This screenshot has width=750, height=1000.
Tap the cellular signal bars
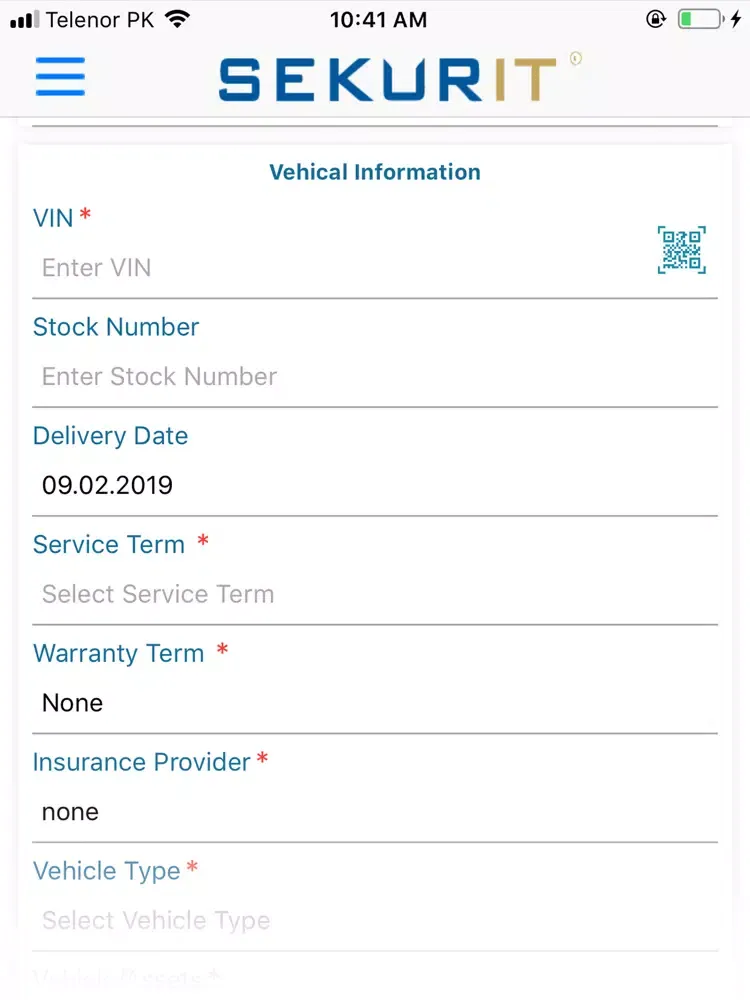pyautogui.click(x=24, y=20)
